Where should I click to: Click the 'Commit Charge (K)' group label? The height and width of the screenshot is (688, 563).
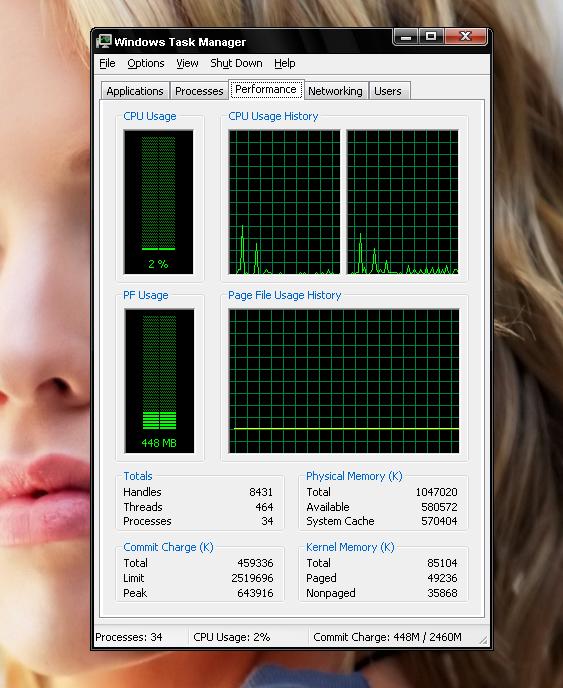coord(168,547)
